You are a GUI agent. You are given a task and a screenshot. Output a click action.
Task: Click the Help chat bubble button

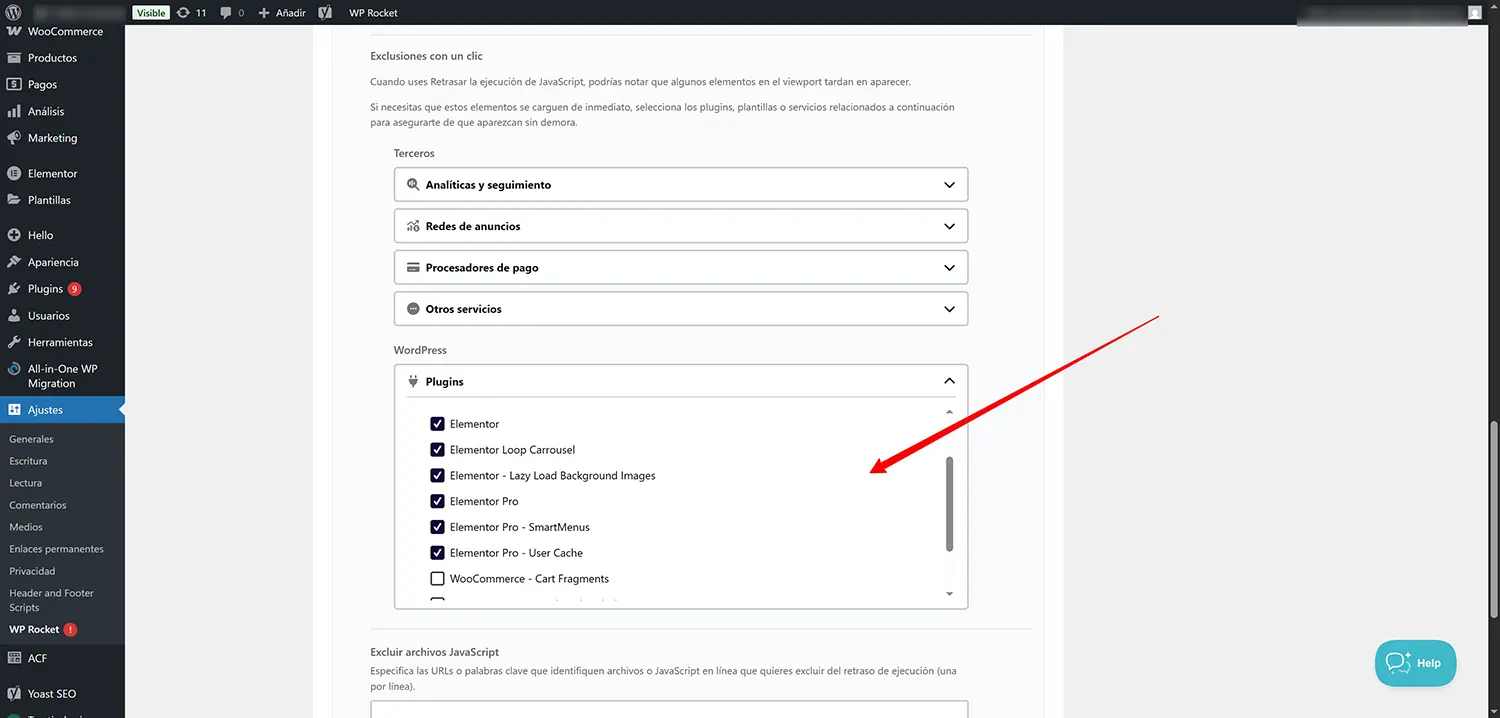(1415, 663)
